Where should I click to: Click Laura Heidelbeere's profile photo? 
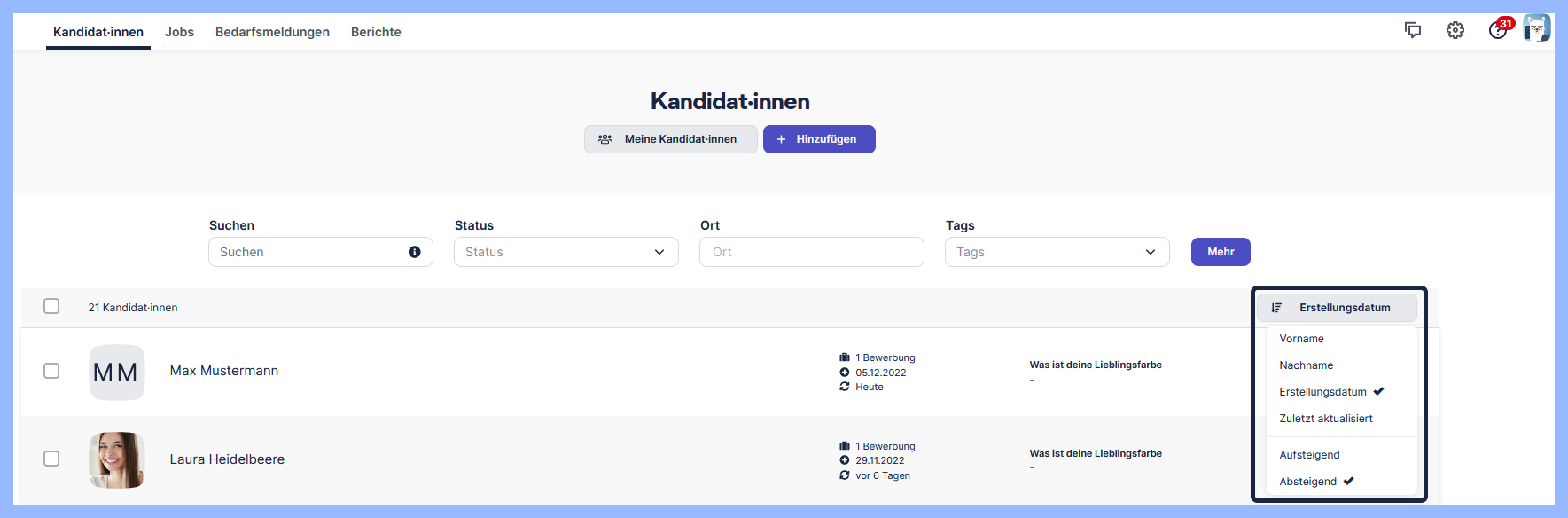(x=117, y=459)
